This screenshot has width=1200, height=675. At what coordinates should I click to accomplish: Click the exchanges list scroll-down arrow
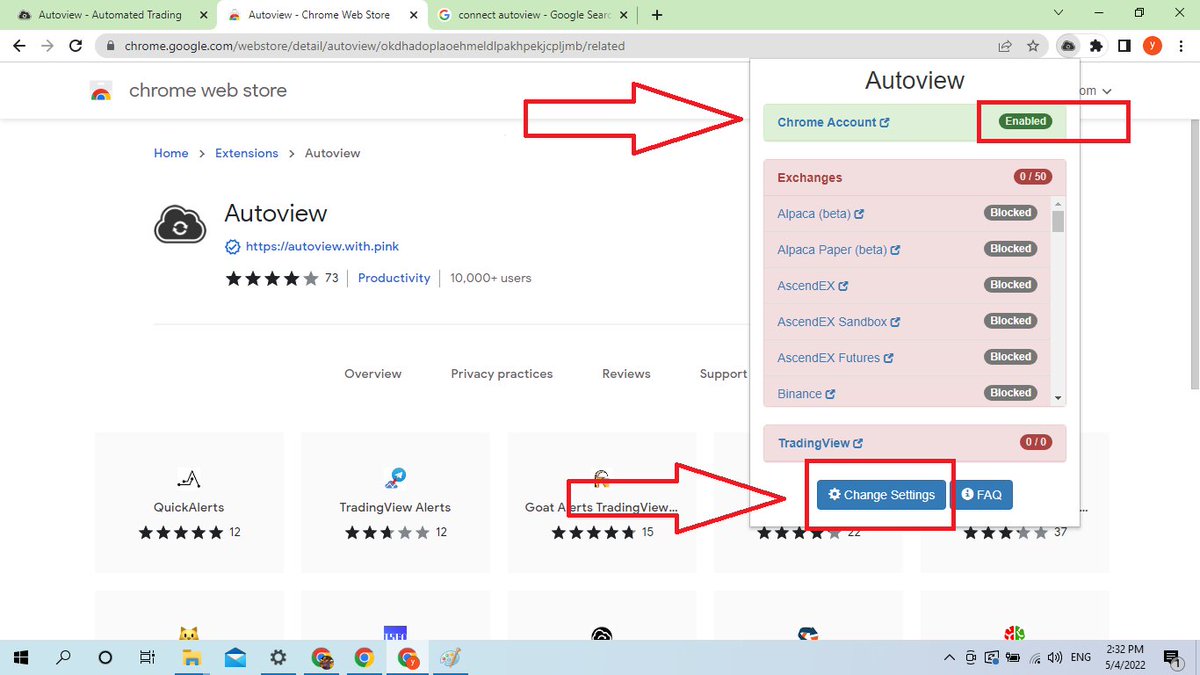click(x=1058, y=398)
